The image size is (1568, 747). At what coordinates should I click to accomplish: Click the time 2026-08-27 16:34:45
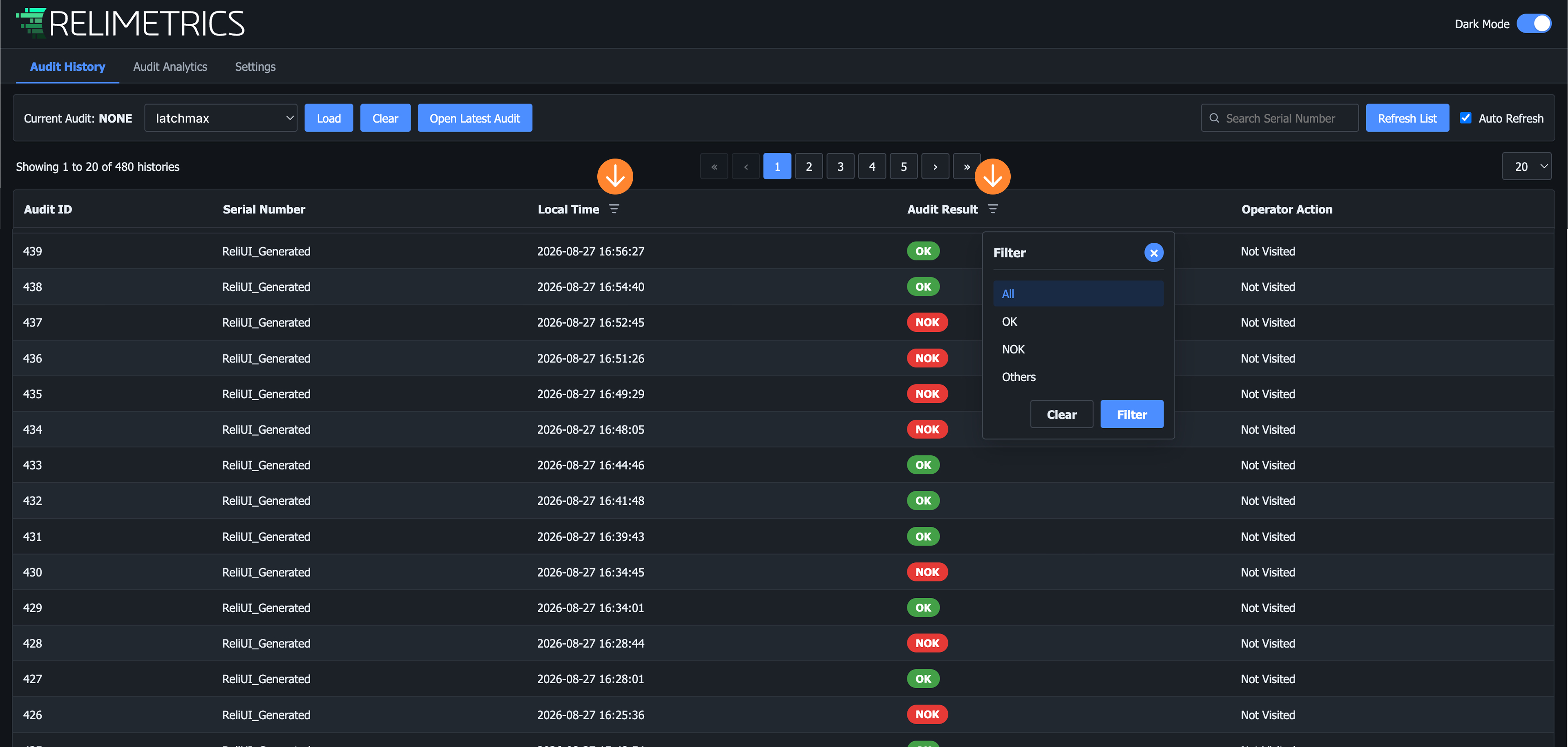pyautogui.click(x=590, y=572)
